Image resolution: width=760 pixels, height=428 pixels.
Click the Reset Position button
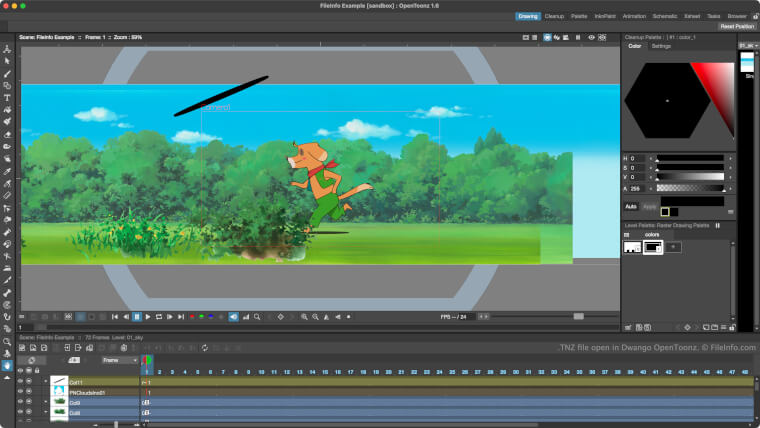[x=736, y=26]
